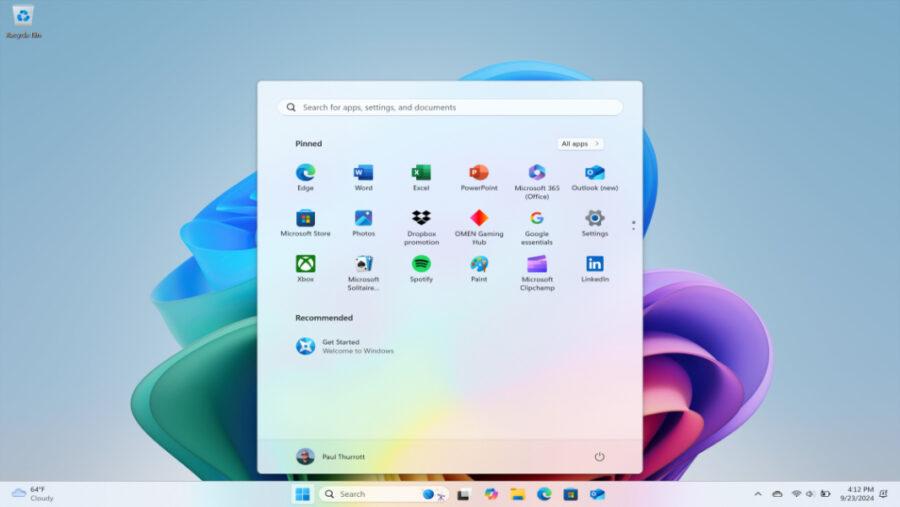Screen dimensions: 900x507
Task: Show hidden system tray icons chevron
Action: [x=758, y=494]
